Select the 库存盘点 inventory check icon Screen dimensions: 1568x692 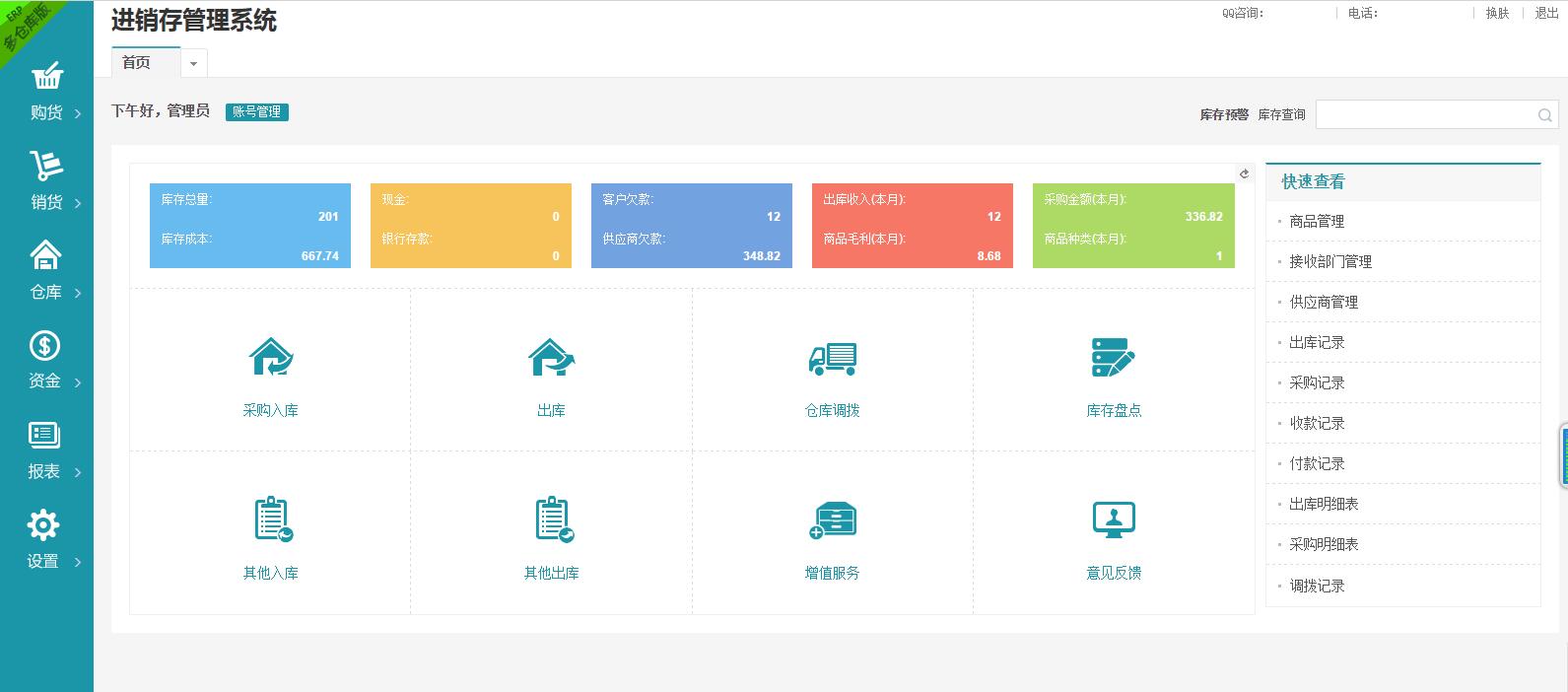1114,357
